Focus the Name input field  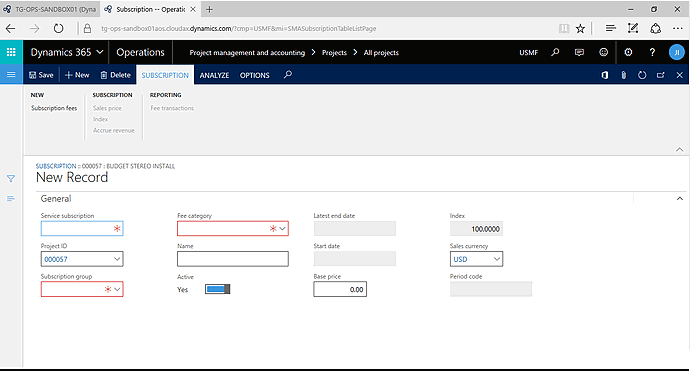(233, 259)
